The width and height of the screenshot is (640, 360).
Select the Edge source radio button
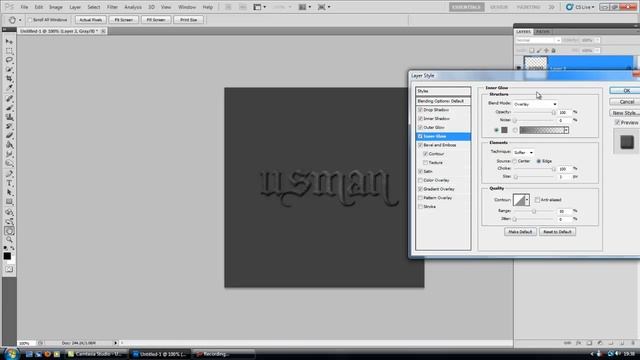pos(539,161)
